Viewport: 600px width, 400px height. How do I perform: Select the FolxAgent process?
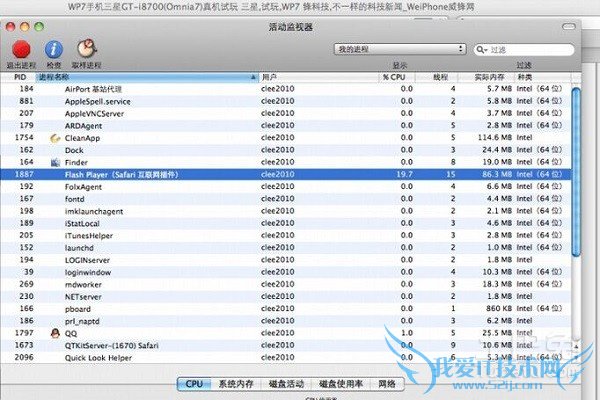pyautogui.click(x=285, y=187)
